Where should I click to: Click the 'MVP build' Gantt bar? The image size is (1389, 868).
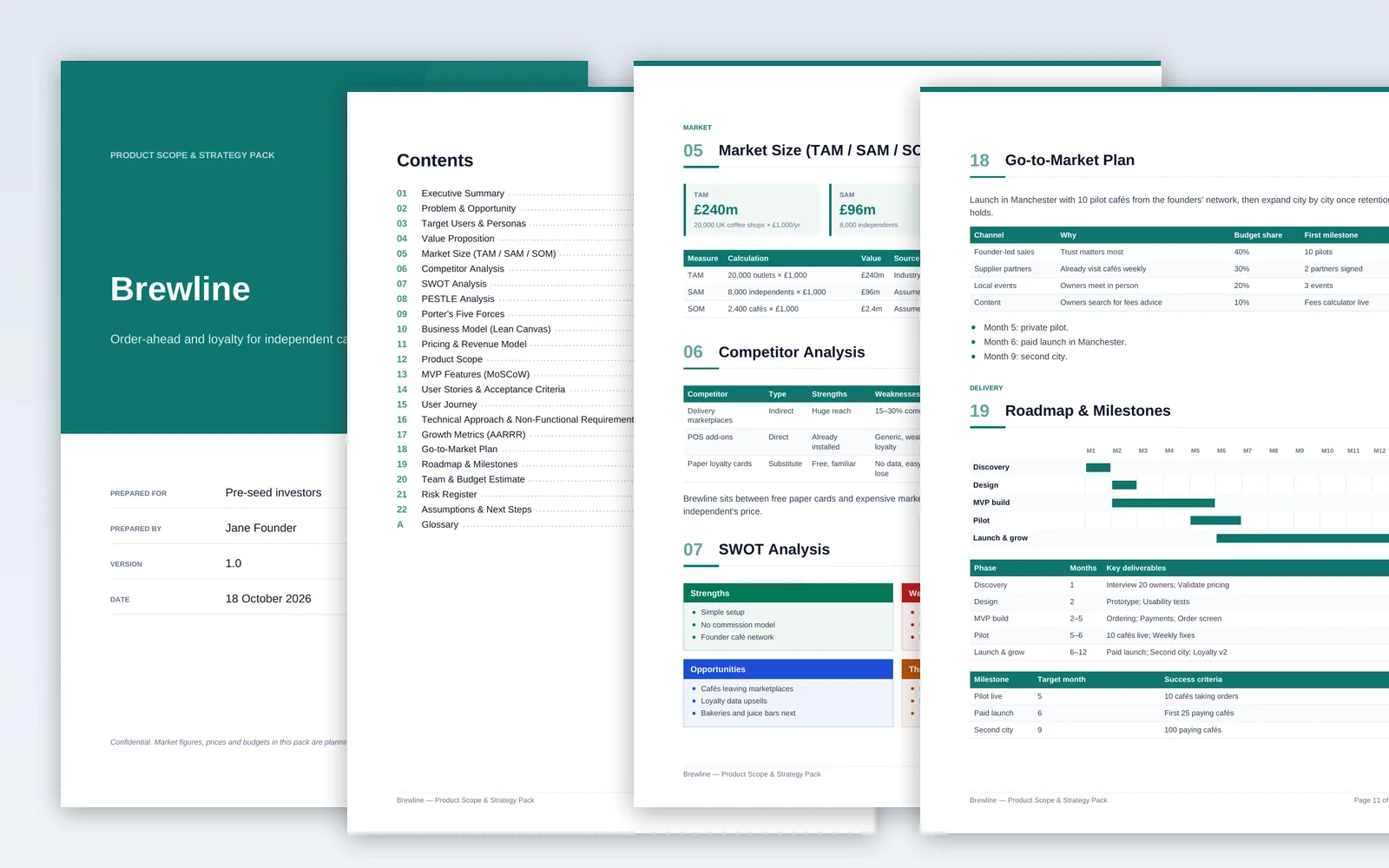point(1163,503)
